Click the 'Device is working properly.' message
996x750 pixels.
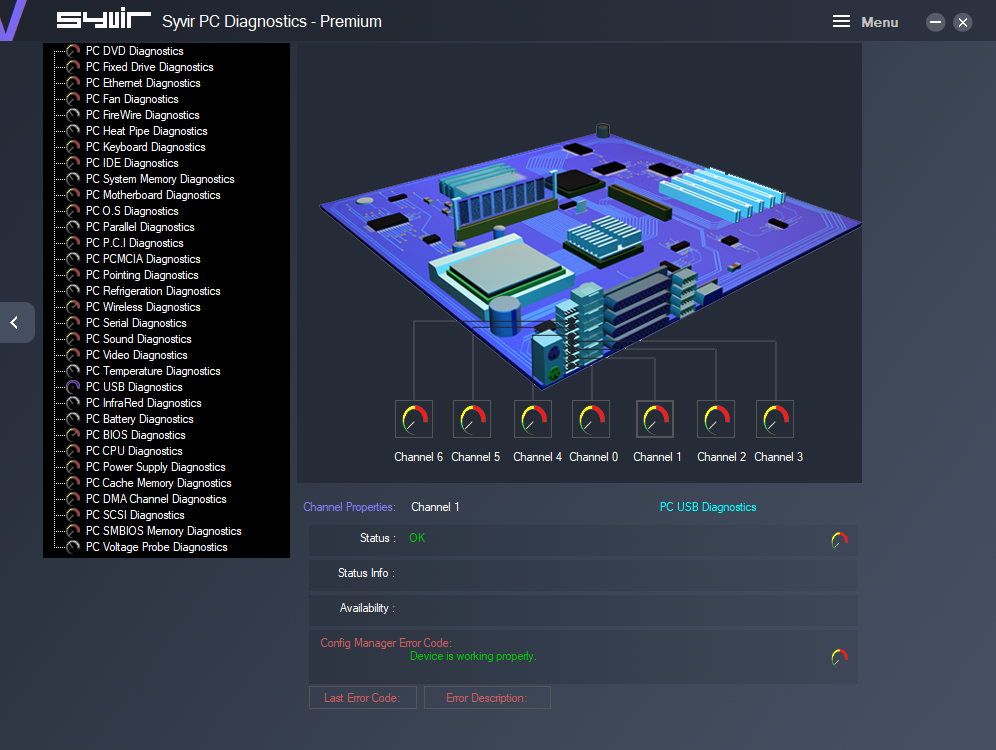[473, 656]
